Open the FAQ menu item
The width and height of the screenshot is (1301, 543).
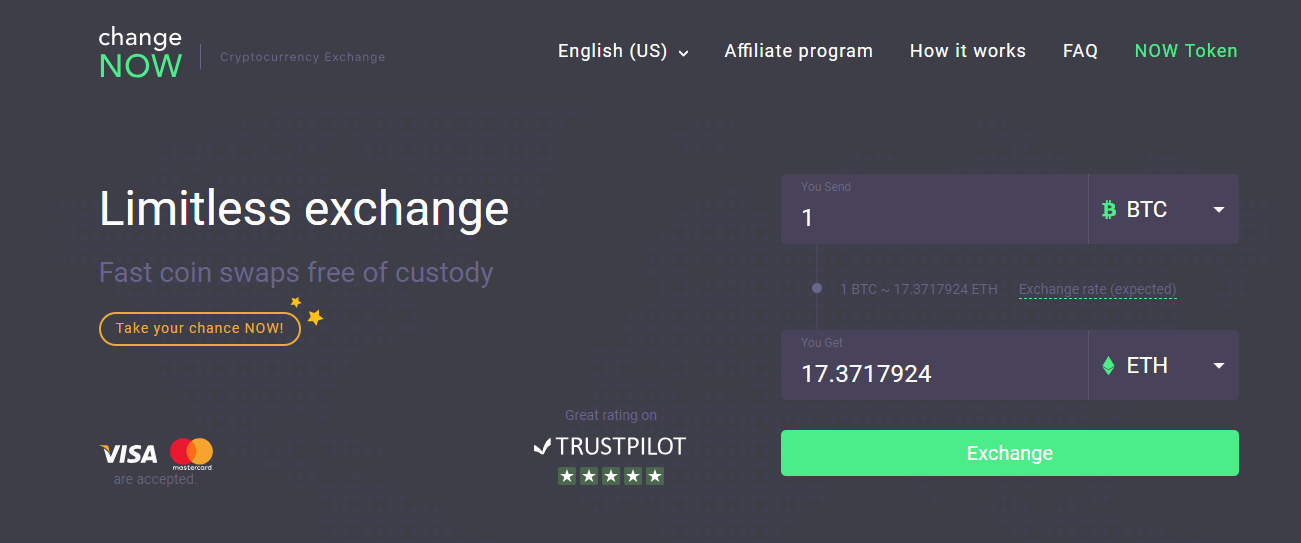[x=1080, y=51]
